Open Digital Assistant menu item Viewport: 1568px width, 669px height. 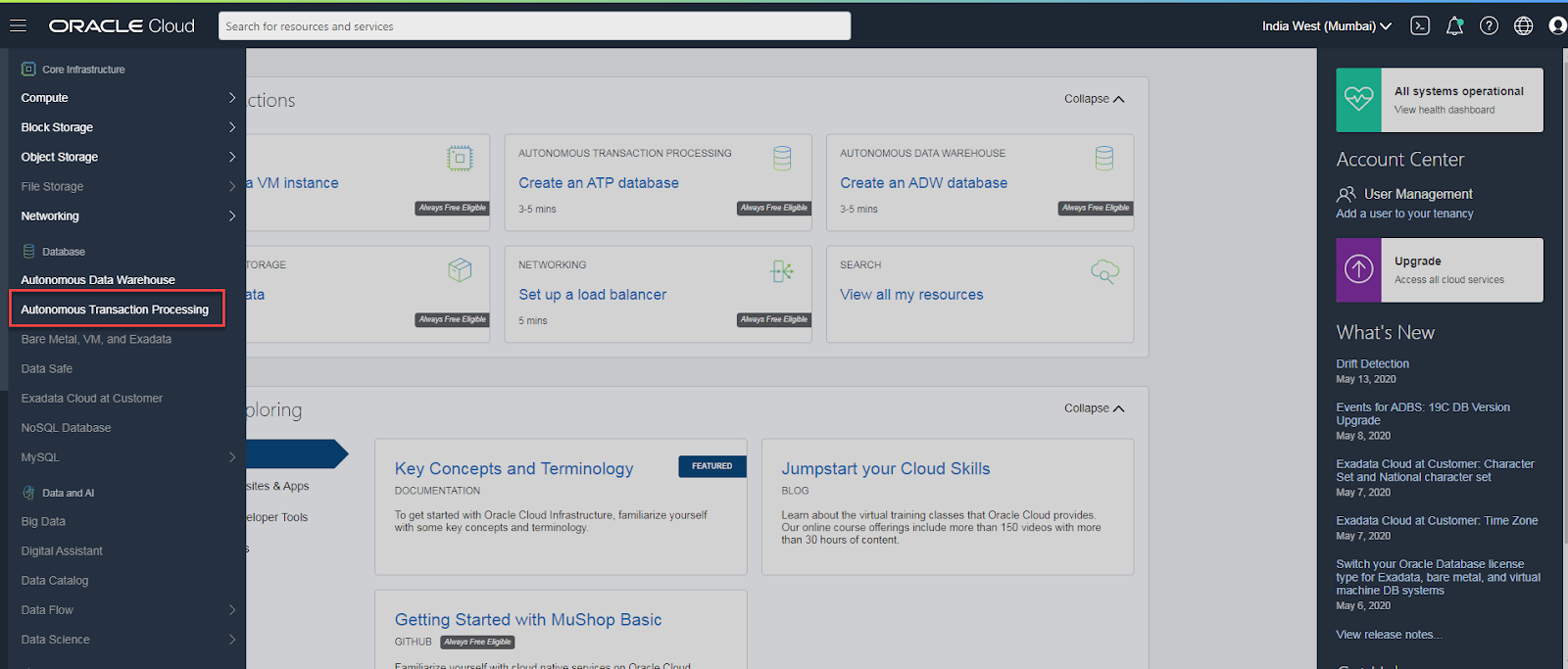point(62,551)
